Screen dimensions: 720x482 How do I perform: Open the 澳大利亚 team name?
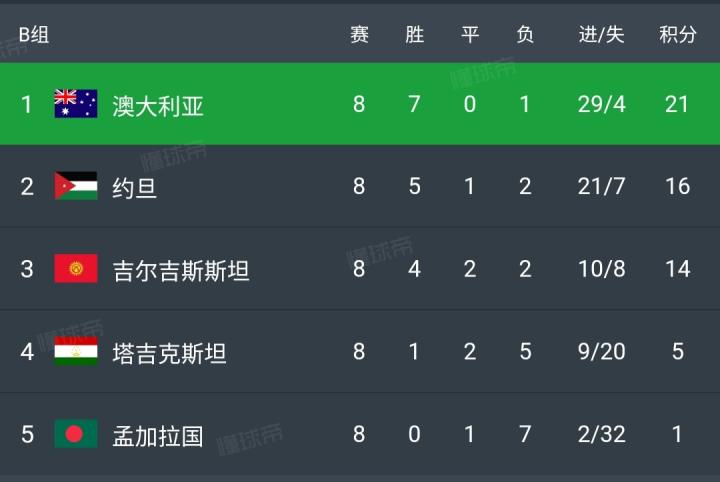click(x=158, y=105)
